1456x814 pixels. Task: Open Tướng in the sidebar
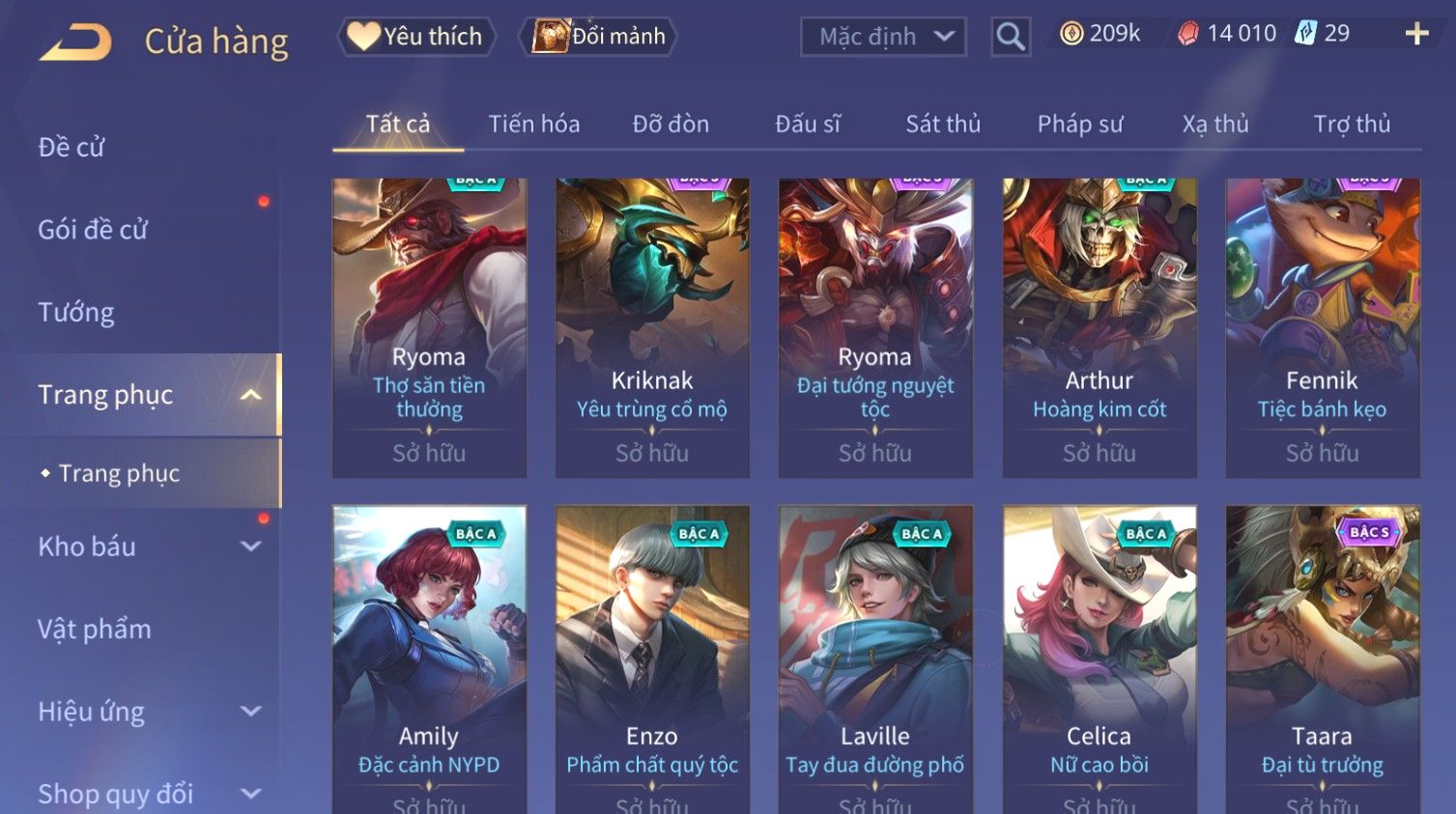[x=76, y=313]
